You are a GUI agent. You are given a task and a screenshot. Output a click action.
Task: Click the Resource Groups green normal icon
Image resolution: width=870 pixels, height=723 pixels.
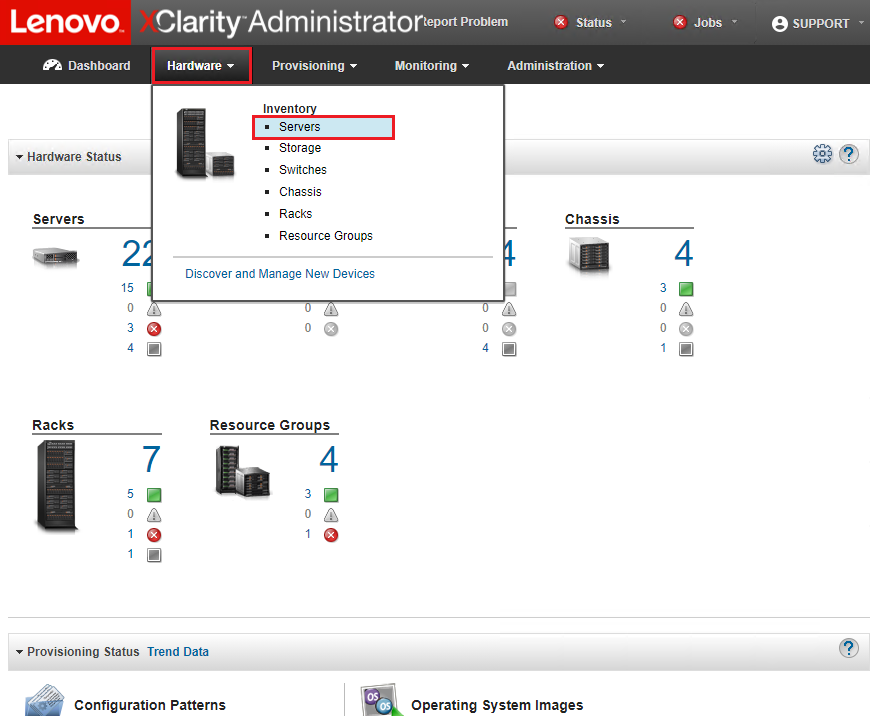(x=331, y=495)
